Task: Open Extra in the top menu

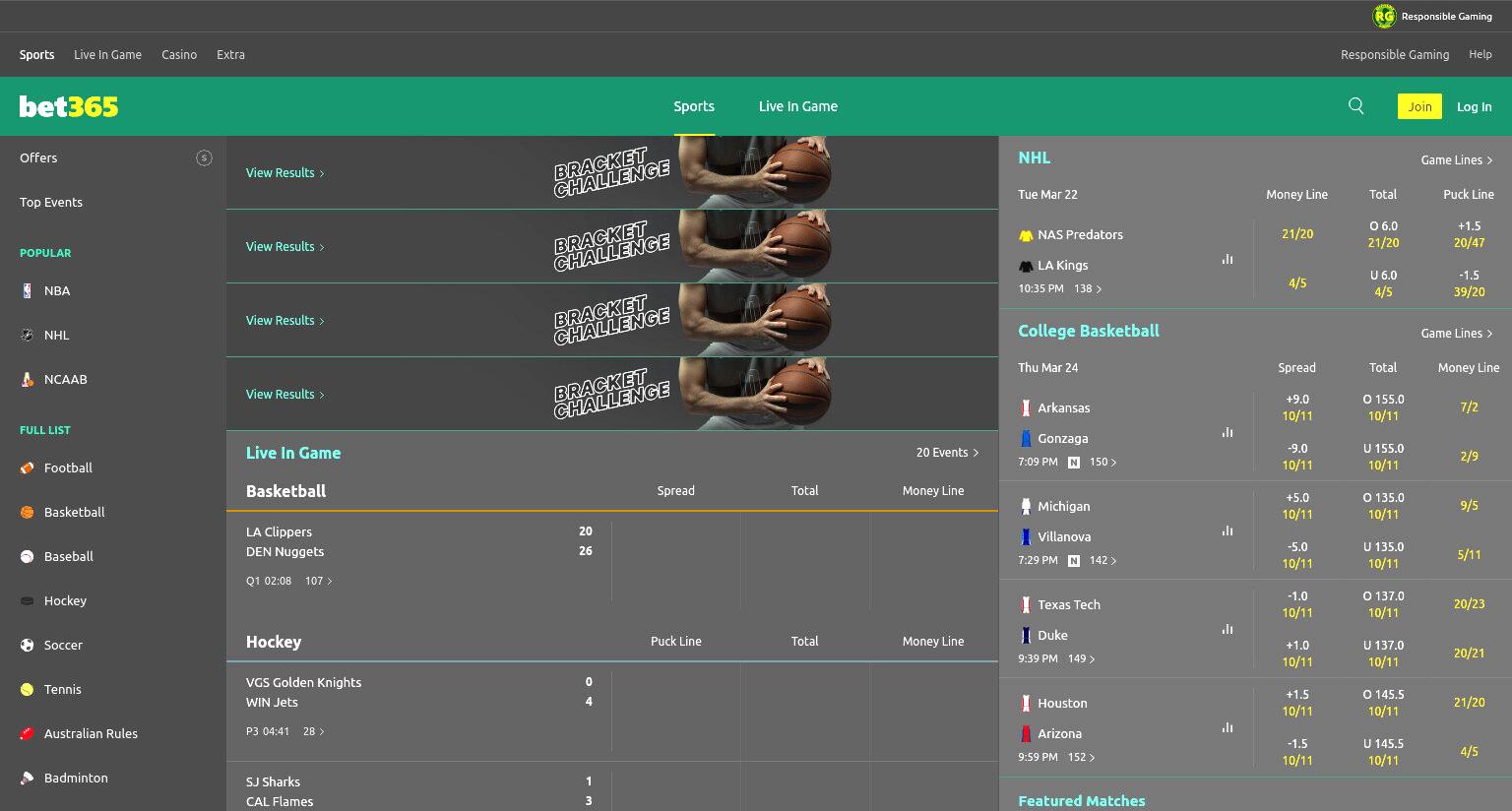Action: [x=230, y=55]
